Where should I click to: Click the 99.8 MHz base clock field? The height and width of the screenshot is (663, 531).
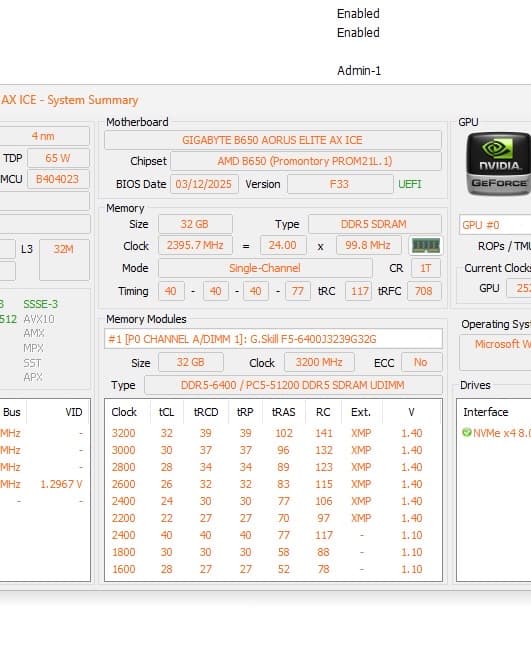pos(368,245)
